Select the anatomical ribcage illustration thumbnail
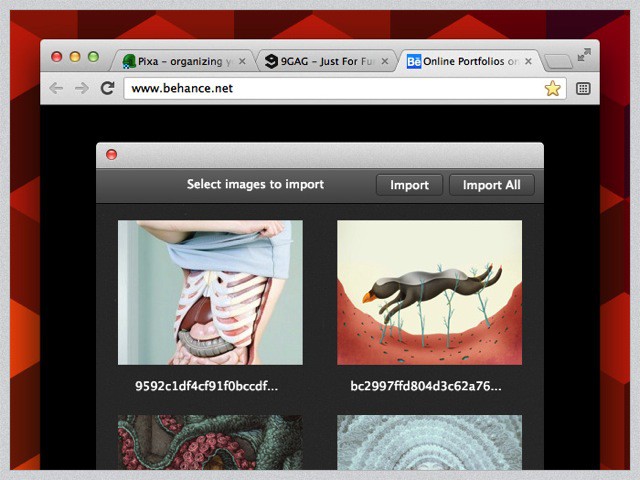640x480 pixels. [x=210, y=292]
